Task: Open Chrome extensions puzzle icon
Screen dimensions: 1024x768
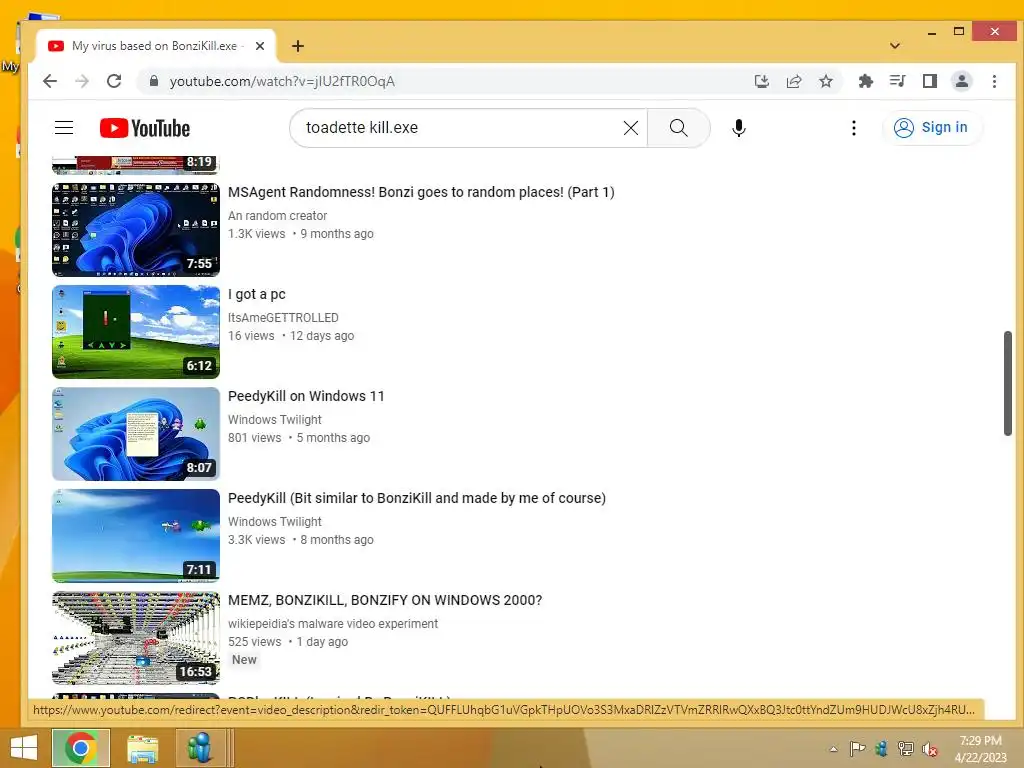Action: 865,81
